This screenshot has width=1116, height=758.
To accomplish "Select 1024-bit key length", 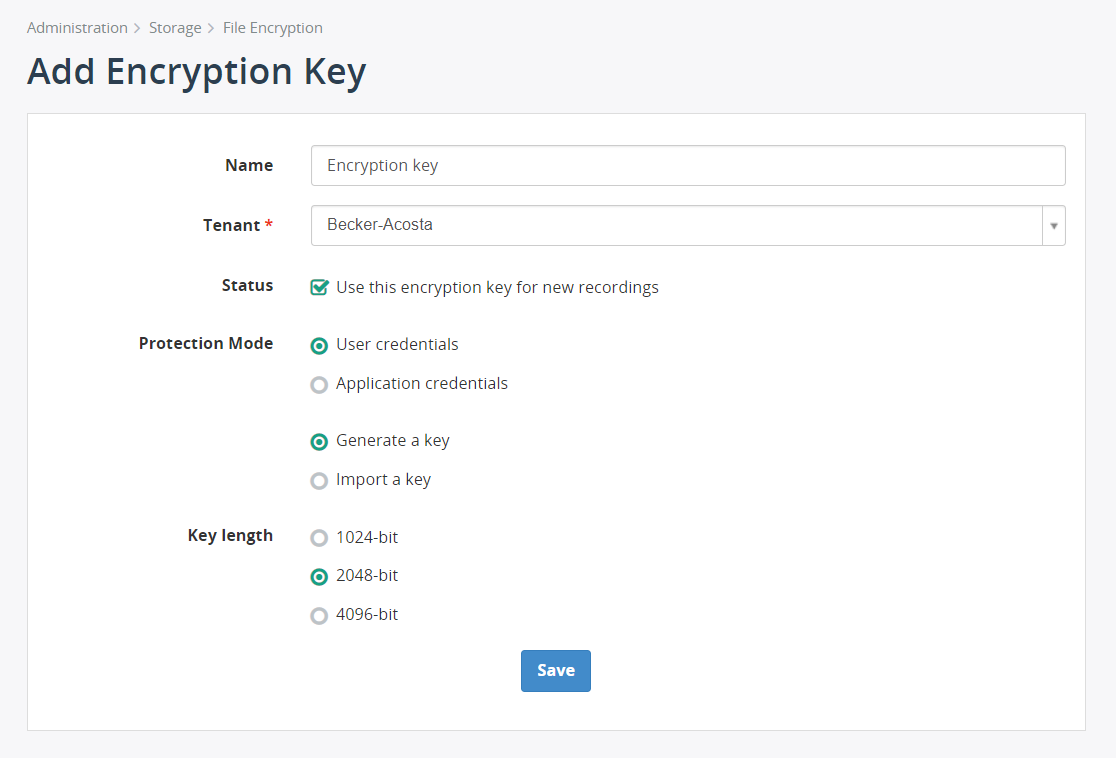I will (x=320, y=537).
